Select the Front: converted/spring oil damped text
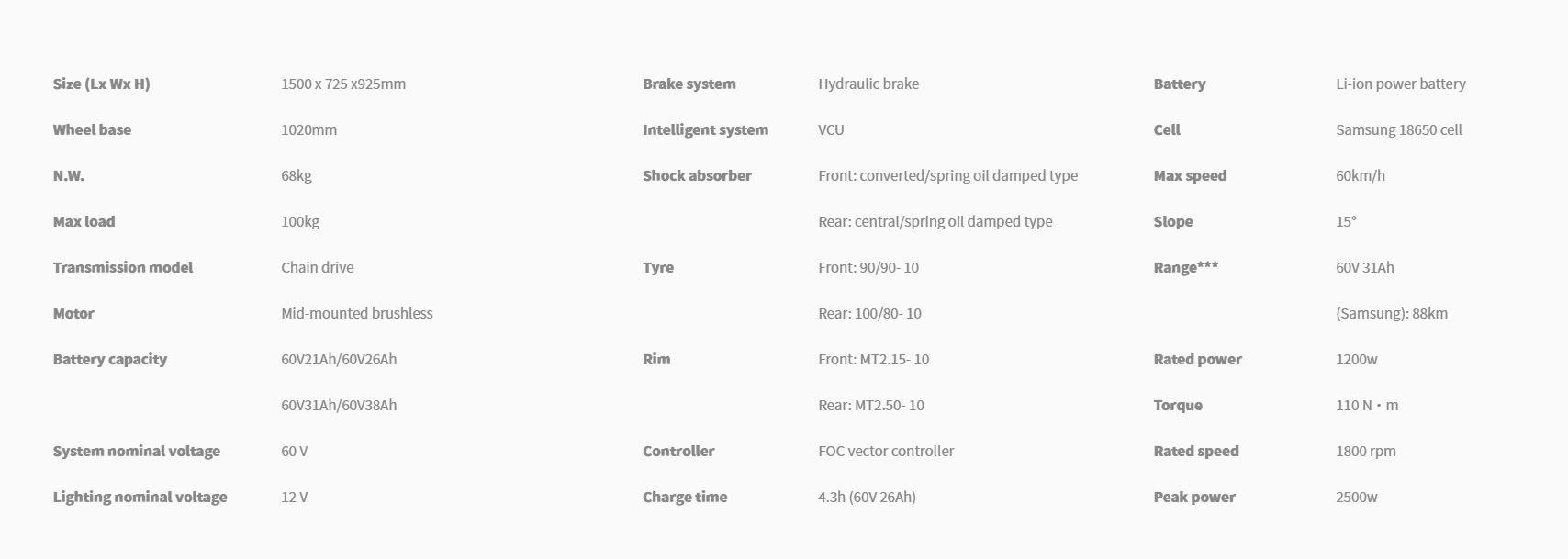This screenshot has width=1568, height=559. pos(947,175)
